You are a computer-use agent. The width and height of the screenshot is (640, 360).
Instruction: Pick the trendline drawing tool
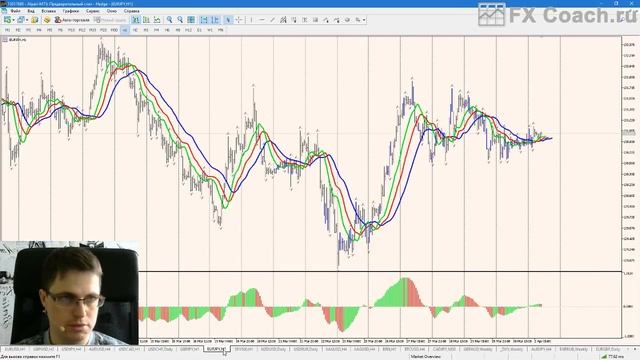coord(273,20)
